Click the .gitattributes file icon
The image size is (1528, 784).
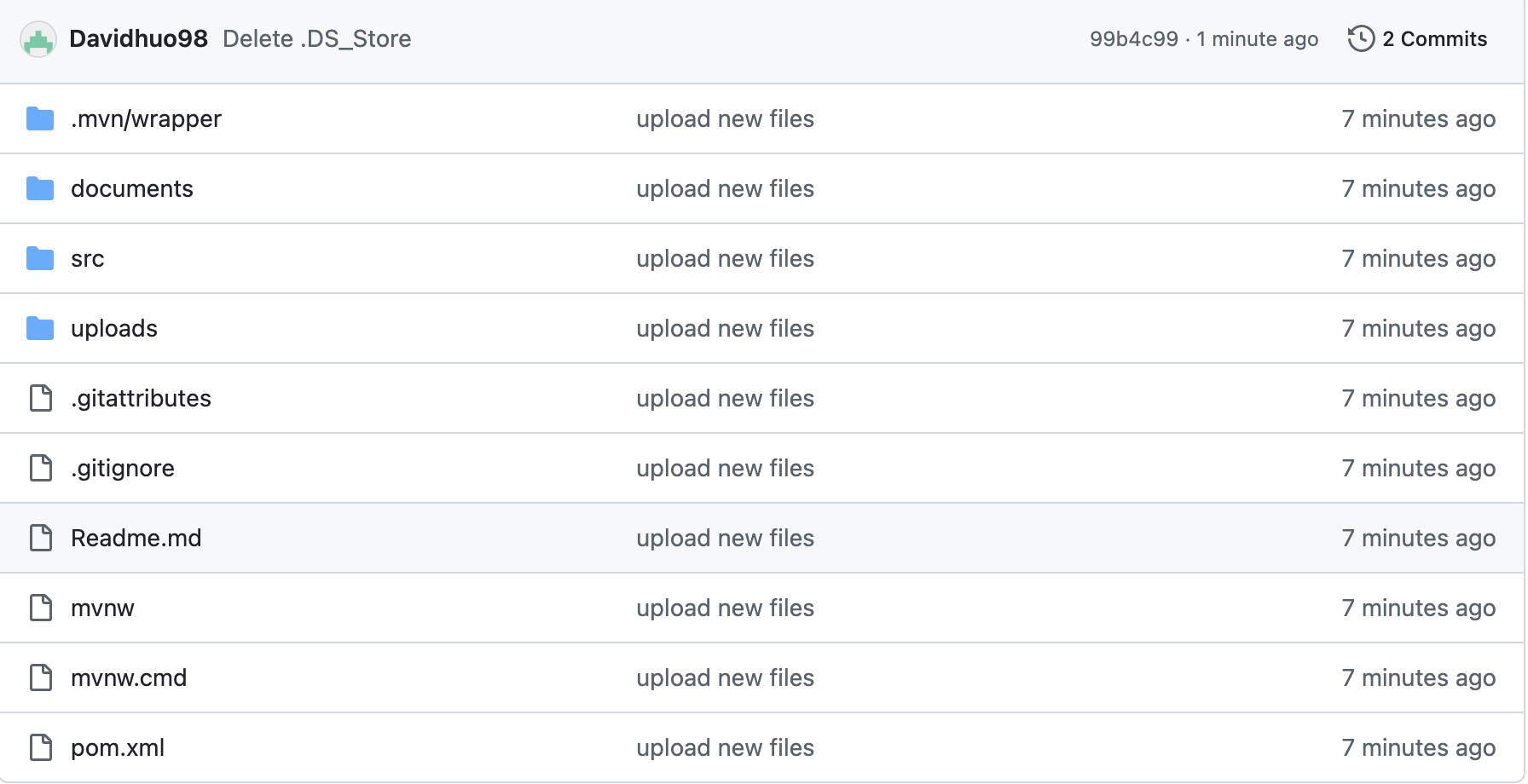tap(41, 399)
